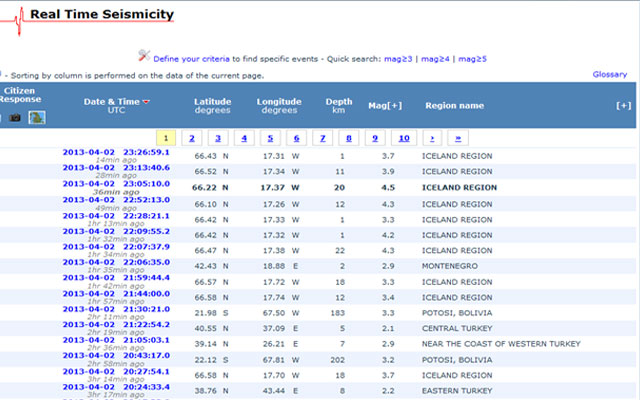Expand the Mag[+] column header

[x=387, y=104]
